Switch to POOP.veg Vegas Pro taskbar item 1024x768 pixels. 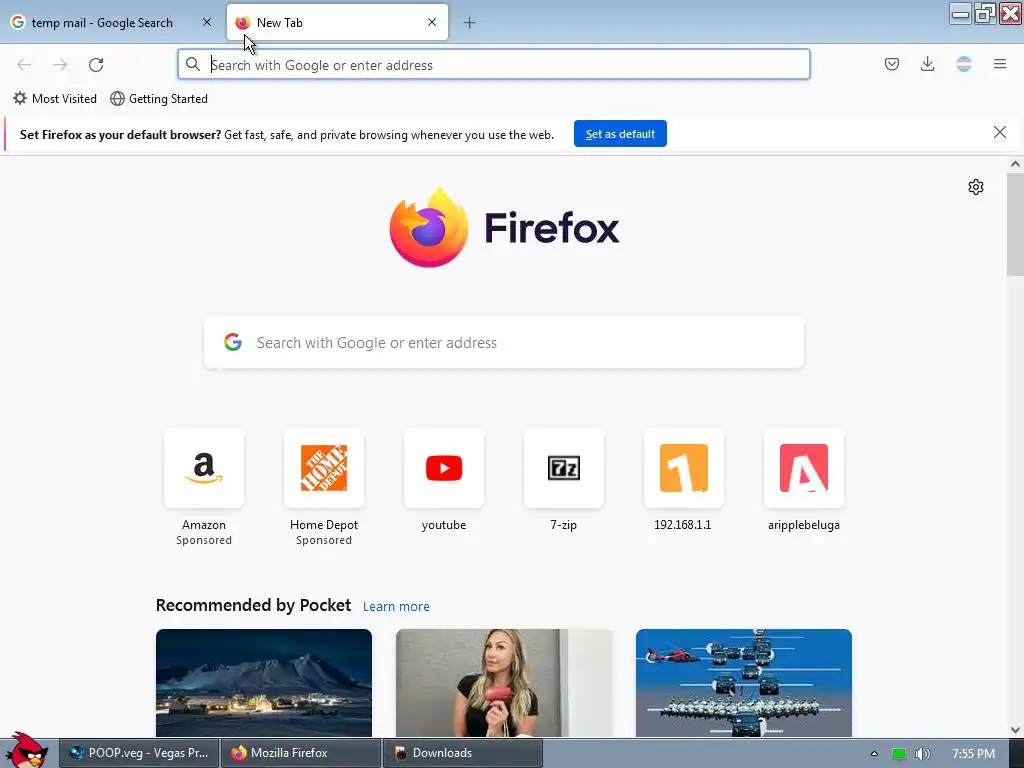coord(139,753)
